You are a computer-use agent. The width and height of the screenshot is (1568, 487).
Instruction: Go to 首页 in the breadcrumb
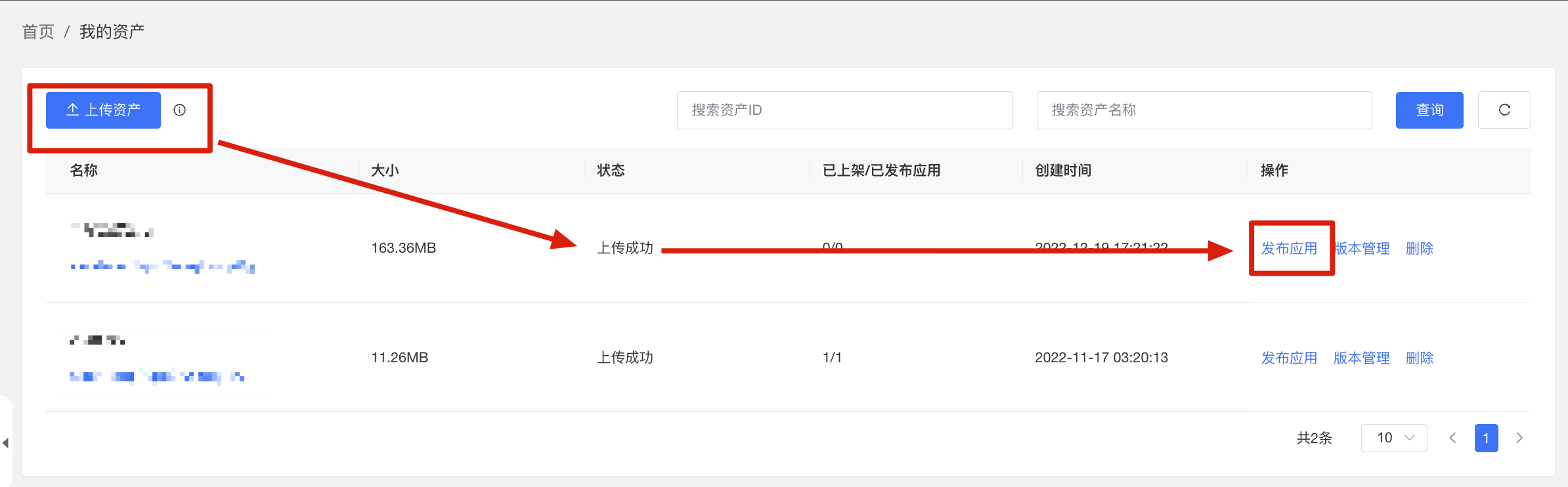pyautogui.click(x=38, y=32)
